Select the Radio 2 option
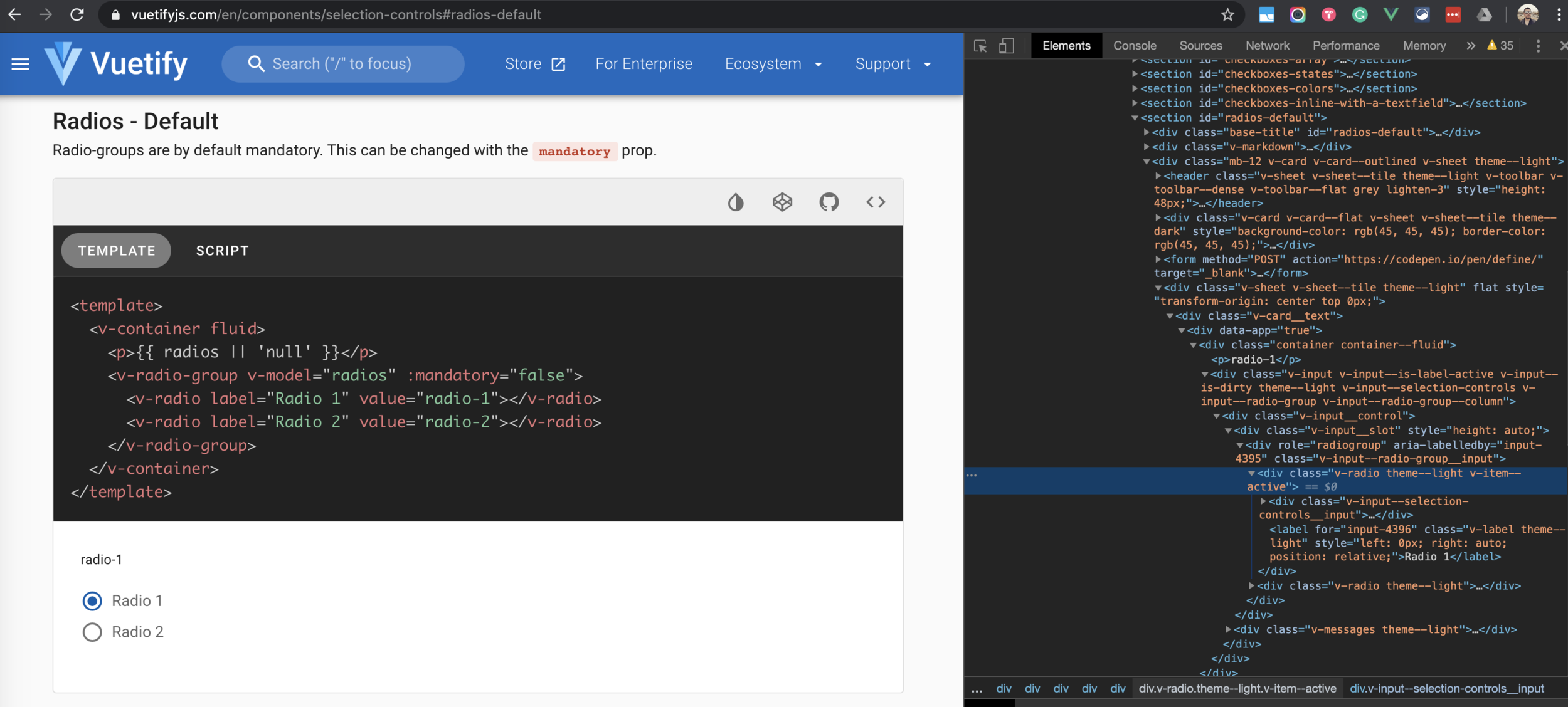Image resolution: width=1568 pixels, height=707 pixels. (92, 632)
